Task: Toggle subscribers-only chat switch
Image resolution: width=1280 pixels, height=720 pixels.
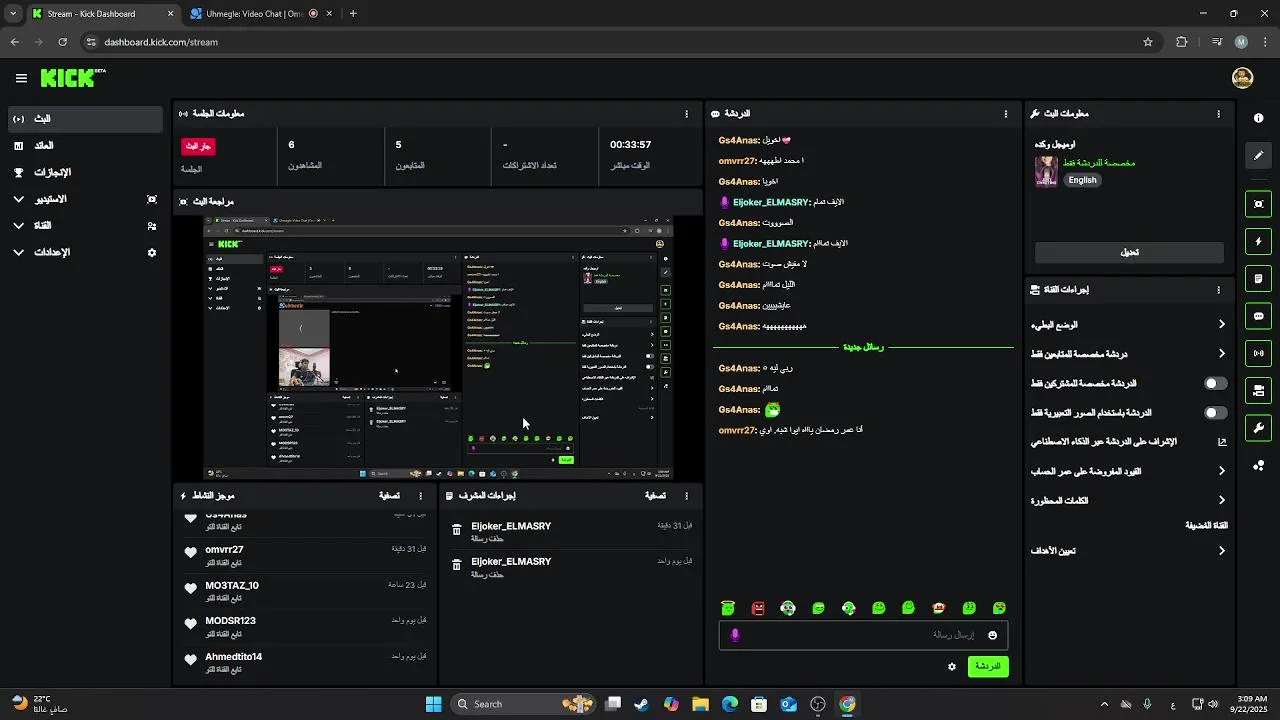Action: (x=1215, y=383)
